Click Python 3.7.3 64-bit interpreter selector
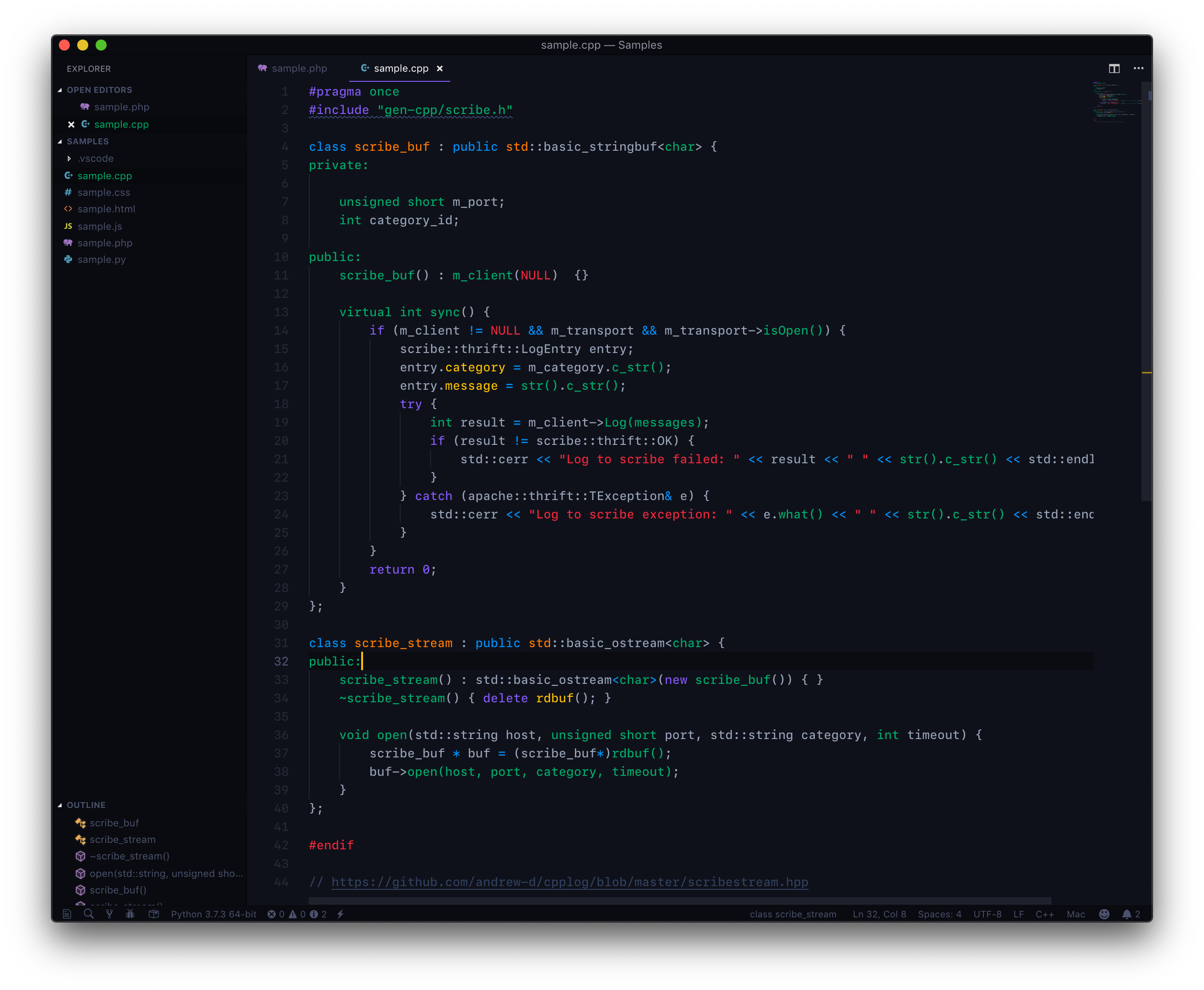 213,914
